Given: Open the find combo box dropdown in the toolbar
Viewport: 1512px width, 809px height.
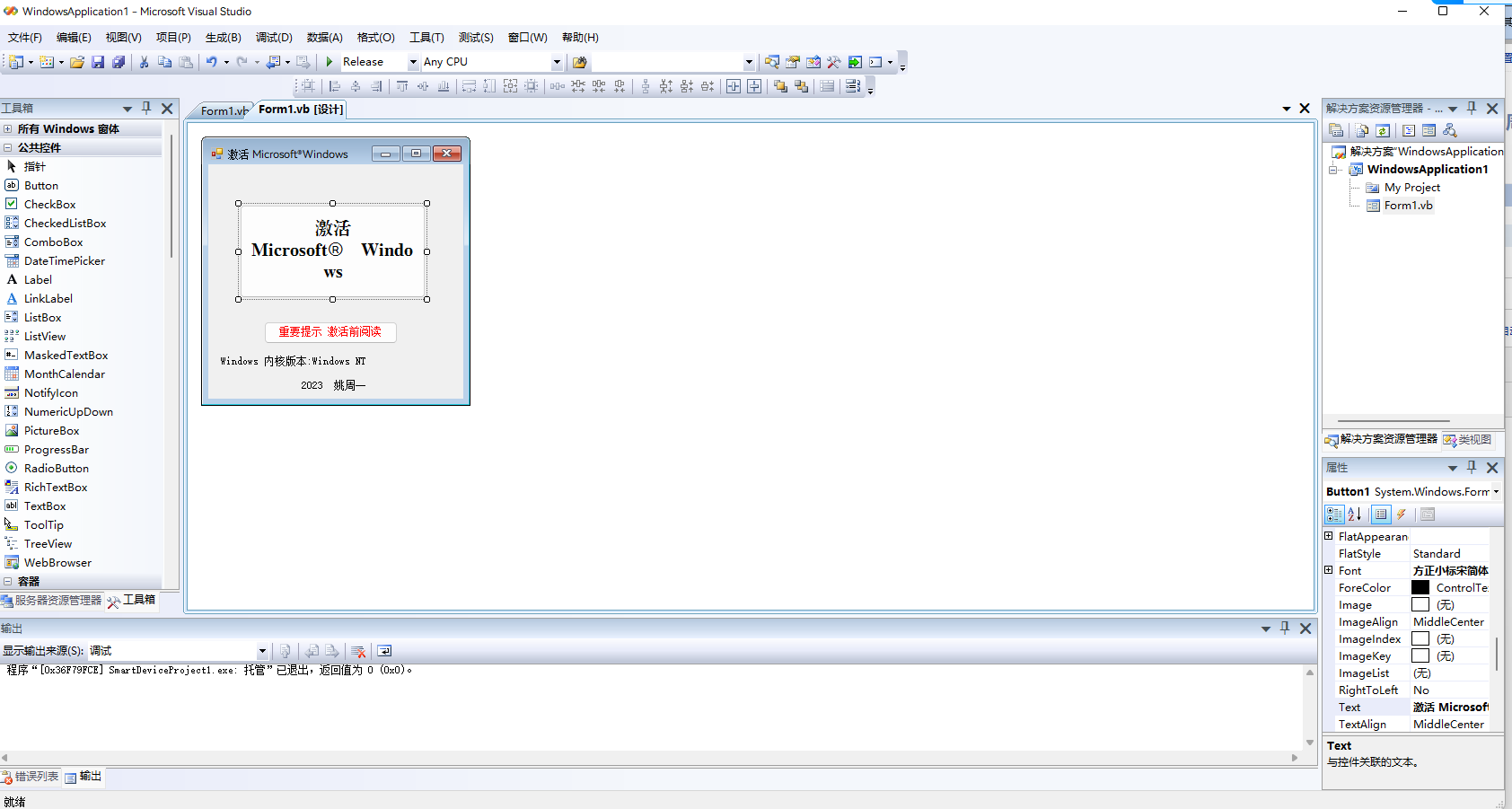Looking at the screenshot, I should [x=749, y=62].
